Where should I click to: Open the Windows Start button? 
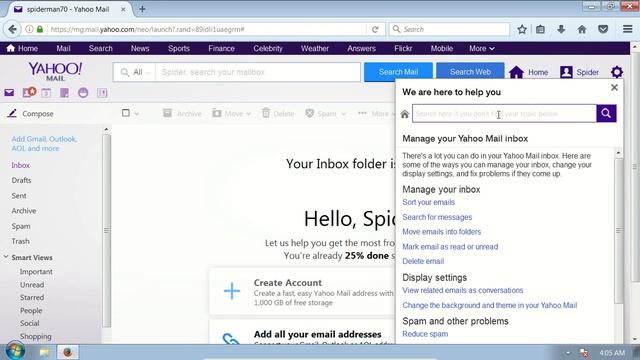point(15,351)
